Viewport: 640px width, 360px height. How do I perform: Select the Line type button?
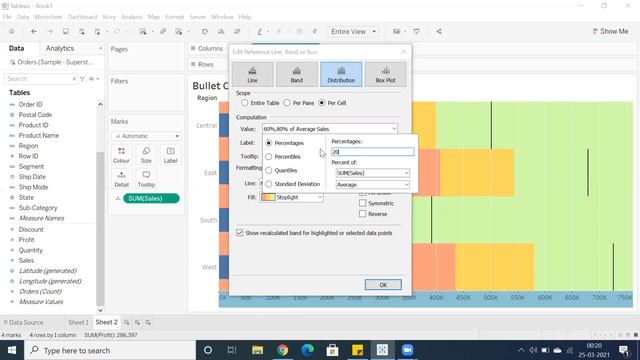(253, 74)
